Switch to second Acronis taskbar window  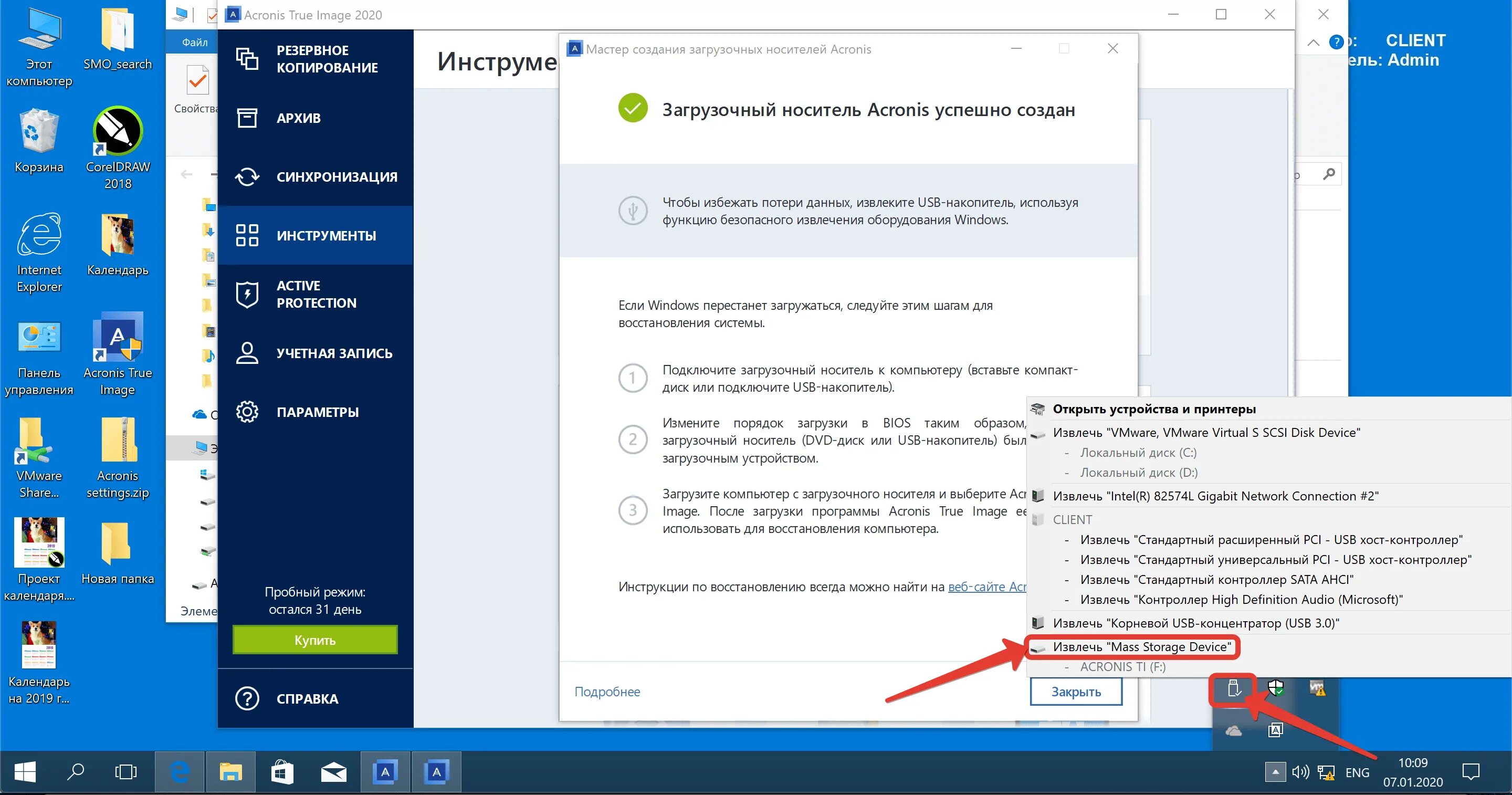click(436, 772)
